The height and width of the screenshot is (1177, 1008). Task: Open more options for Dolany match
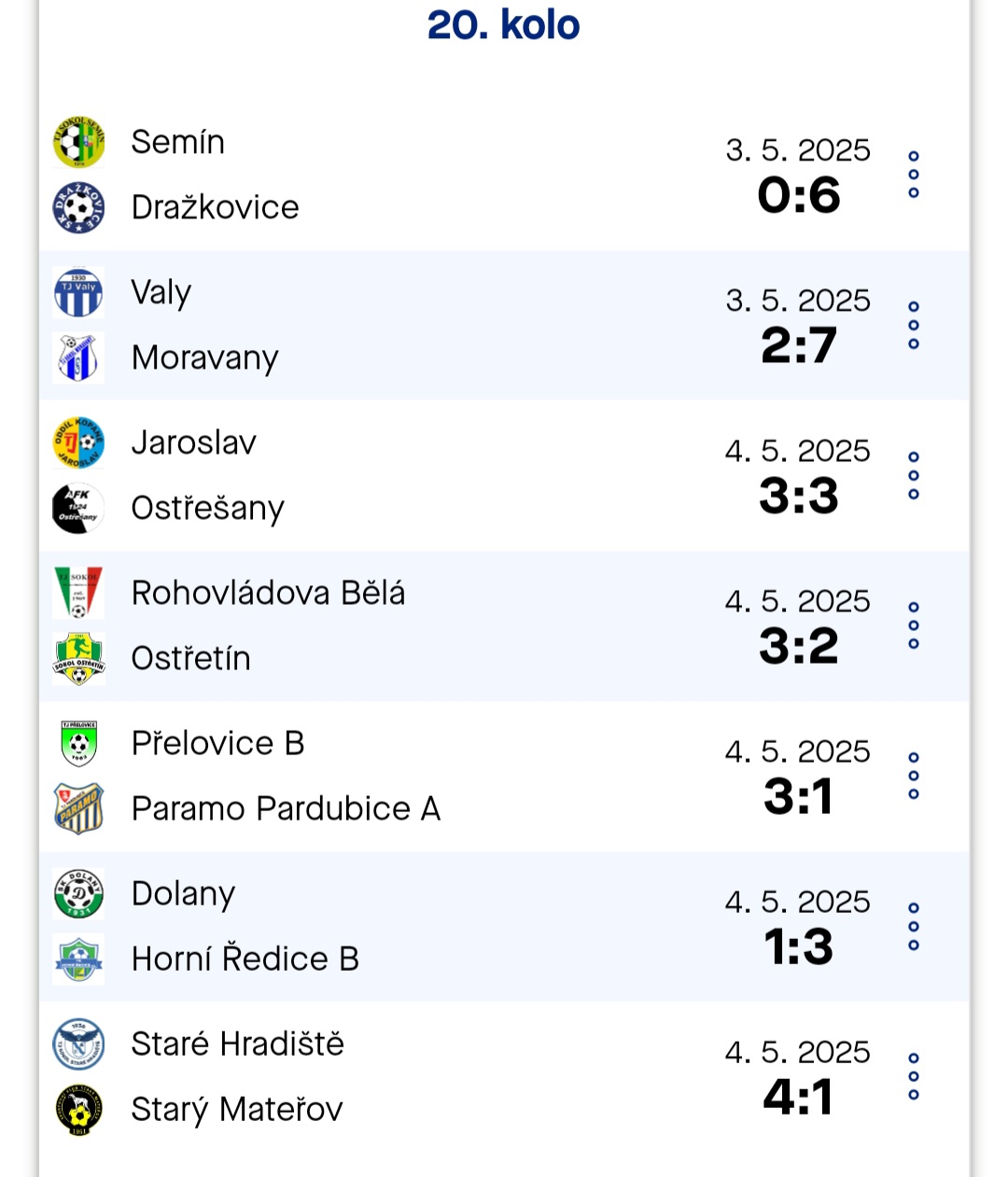click(x=914, y=927)
